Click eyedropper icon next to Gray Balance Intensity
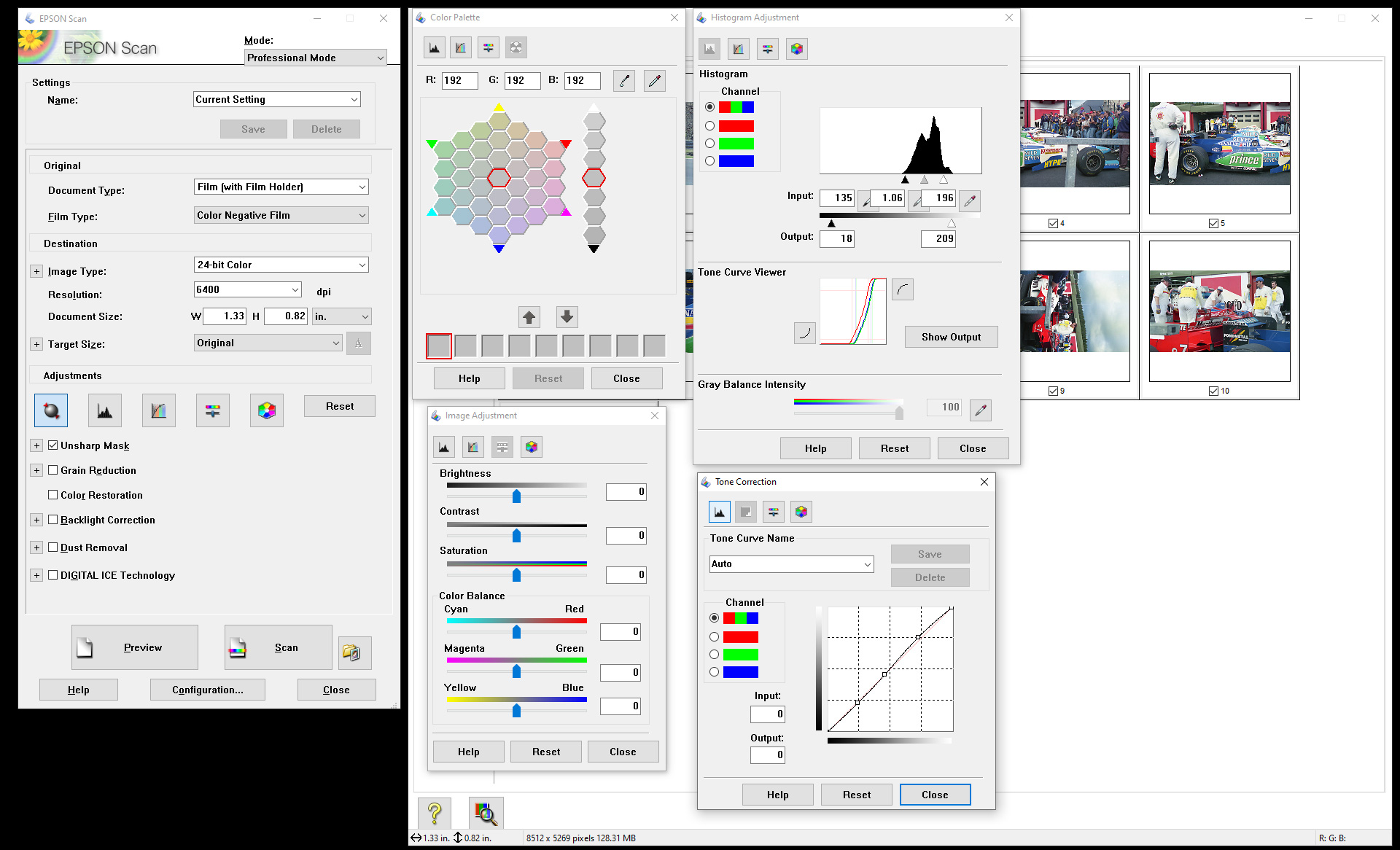The image size is (1400, 850). click(981, 410)
